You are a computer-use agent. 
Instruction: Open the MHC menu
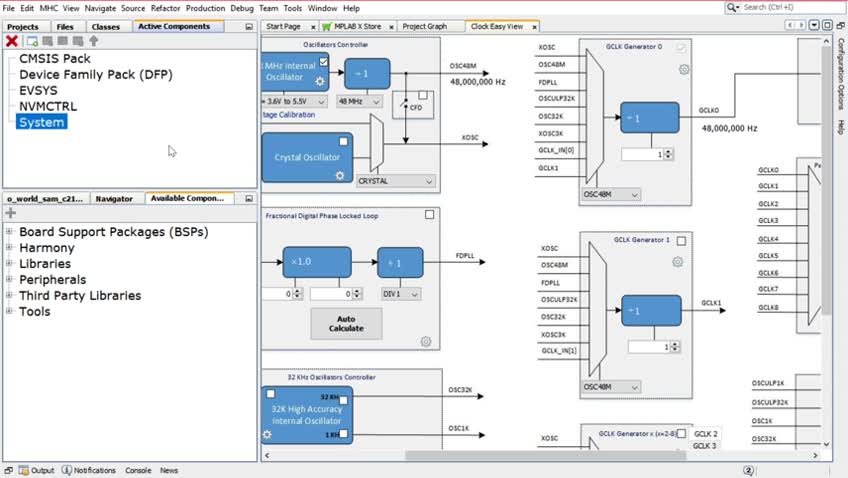48,8
